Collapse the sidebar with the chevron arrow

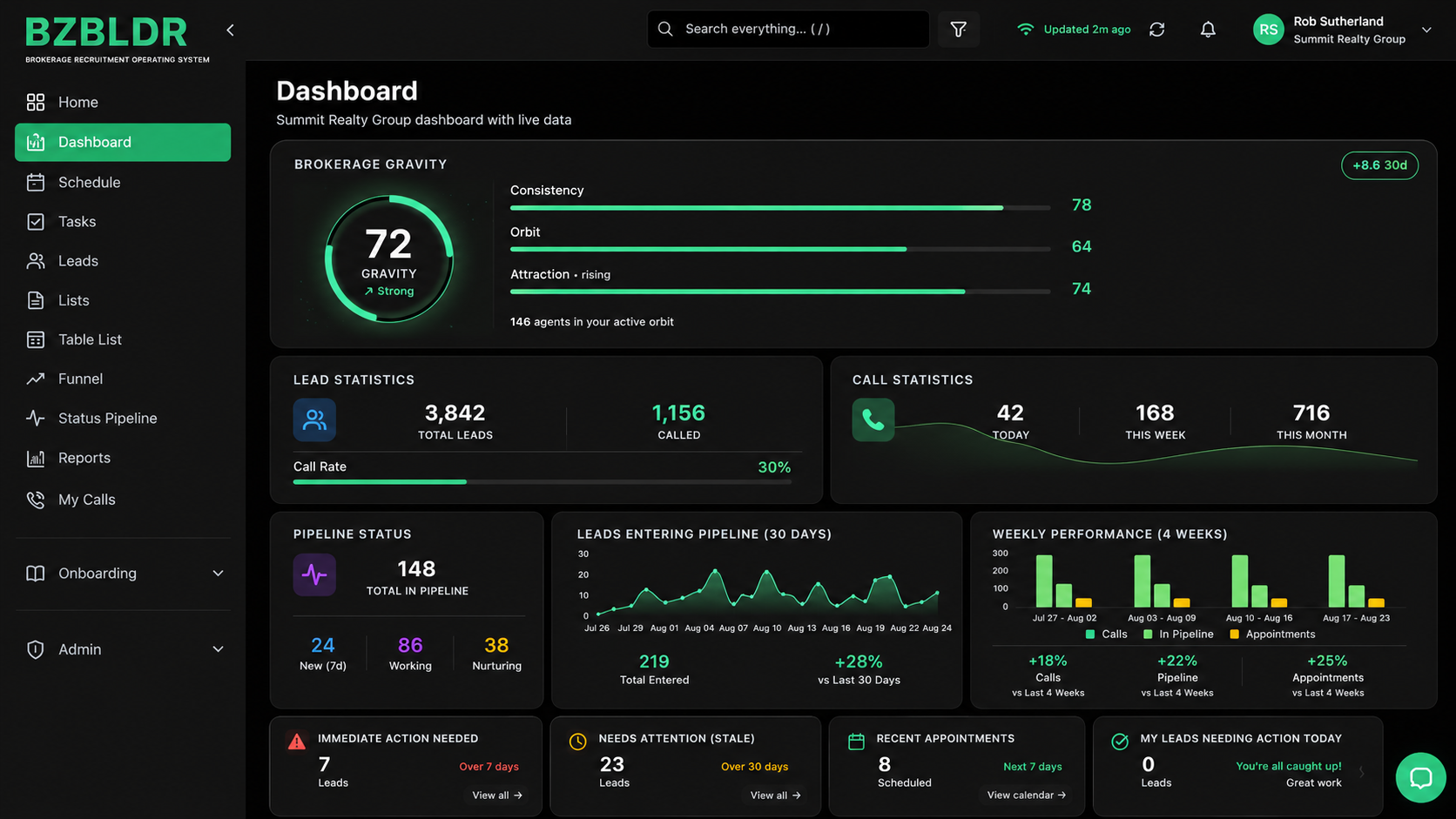pyautogui.click(x=230, y=30)
